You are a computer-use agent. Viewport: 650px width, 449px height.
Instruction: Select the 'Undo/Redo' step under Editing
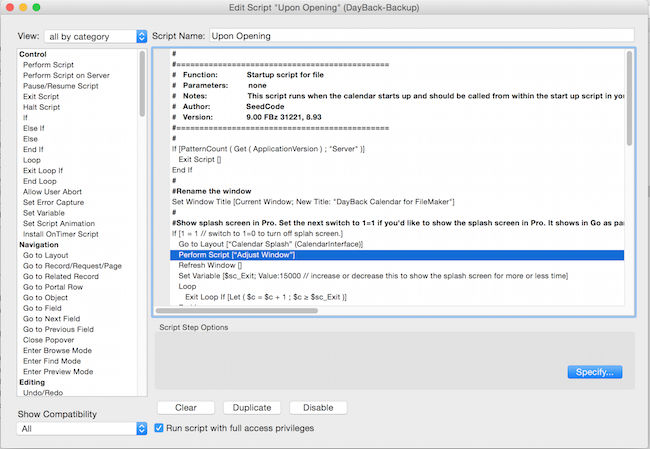pyautogui.click(x=43, y=393)
